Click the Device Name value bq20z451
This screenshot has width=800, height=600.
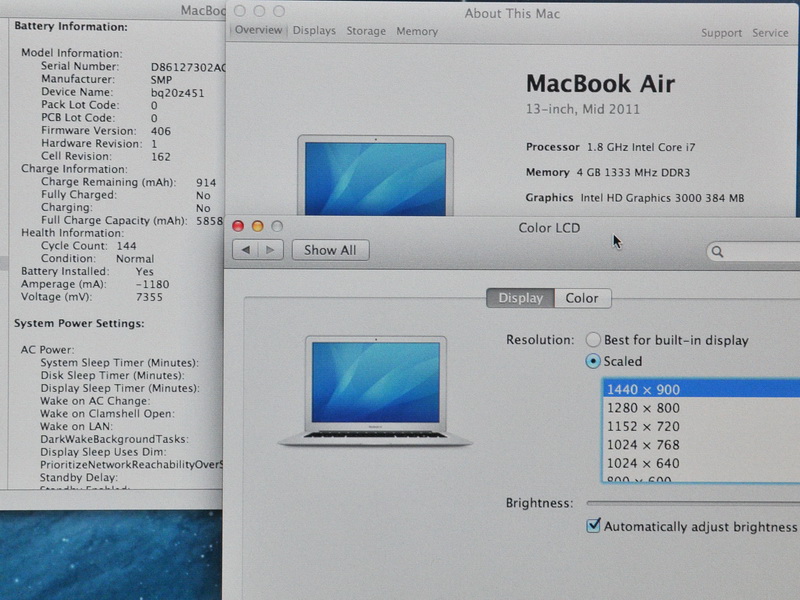click(177, 93)
